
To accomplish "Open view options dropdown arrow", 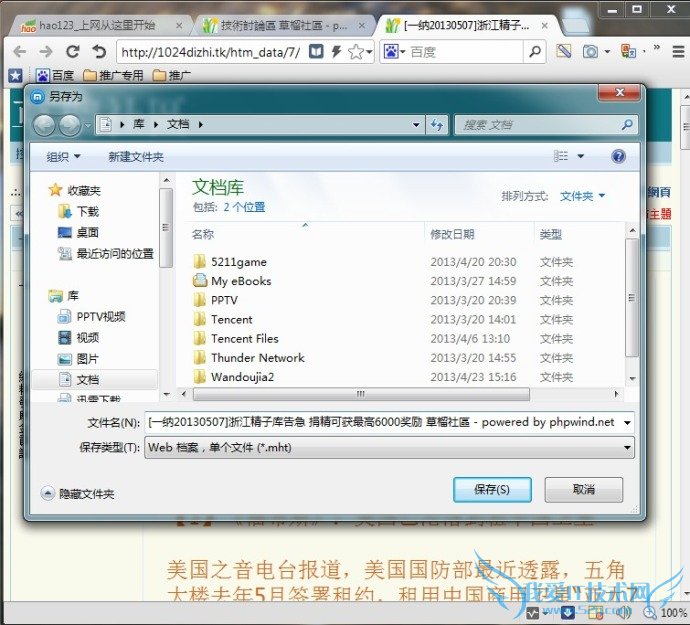I will pyautogui.click(x=580, y=156).
